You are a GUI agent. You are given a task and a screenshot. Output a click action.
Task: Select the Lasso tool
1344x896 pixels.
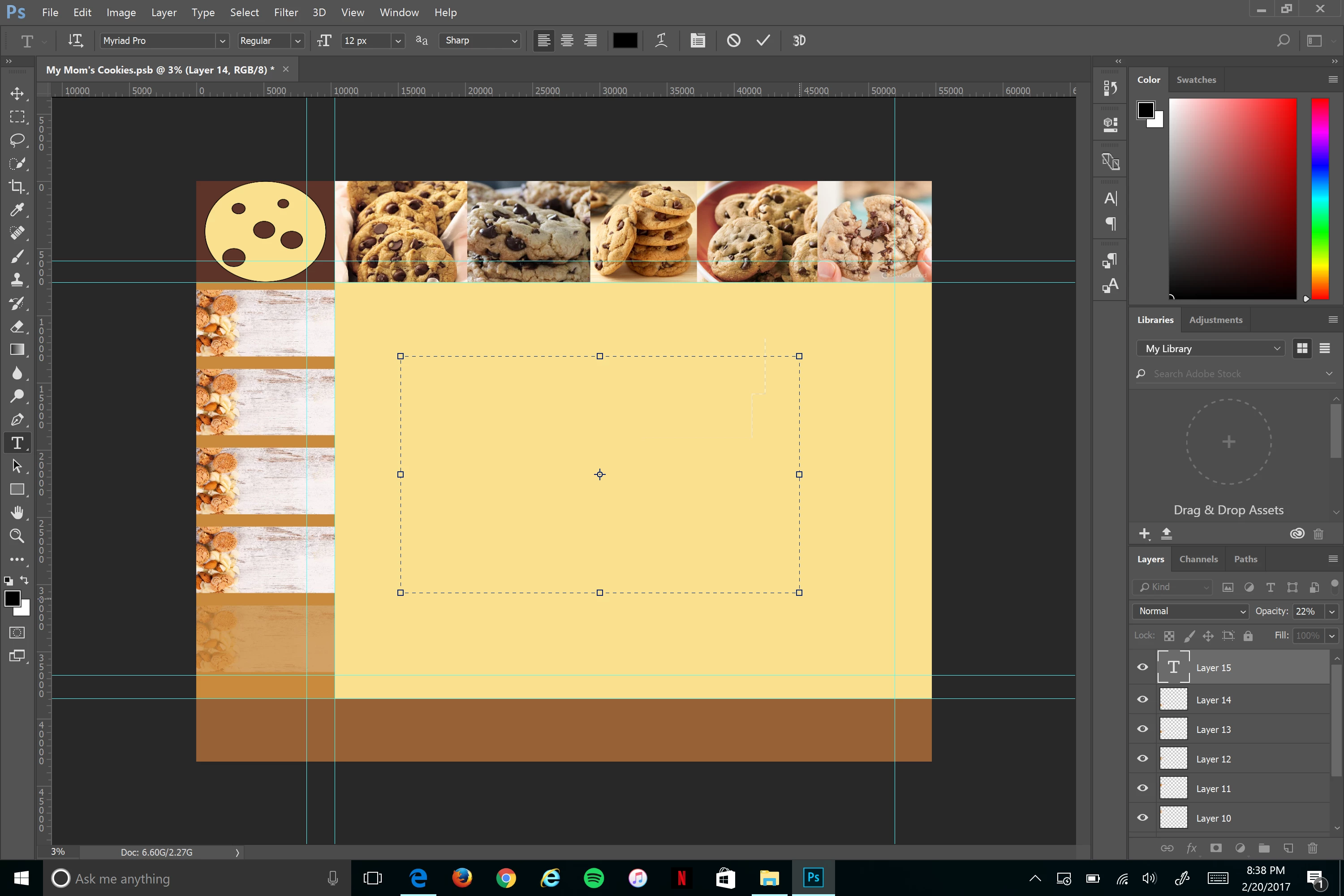[x=17, y=140]
